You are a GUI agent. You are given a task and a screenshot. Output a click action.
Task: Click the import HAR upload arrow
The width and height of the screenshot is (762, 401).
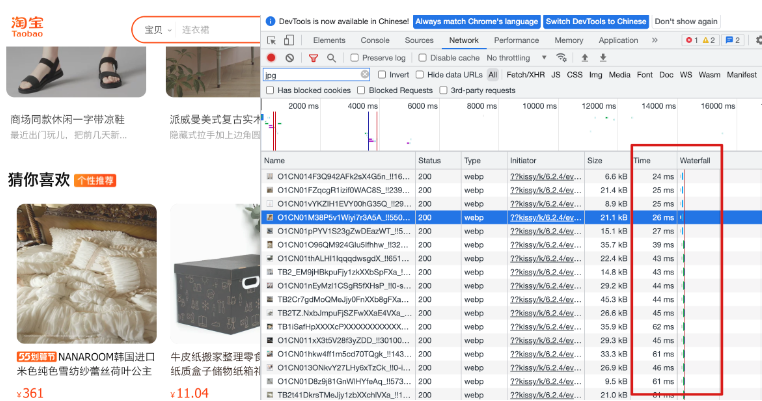585,58
